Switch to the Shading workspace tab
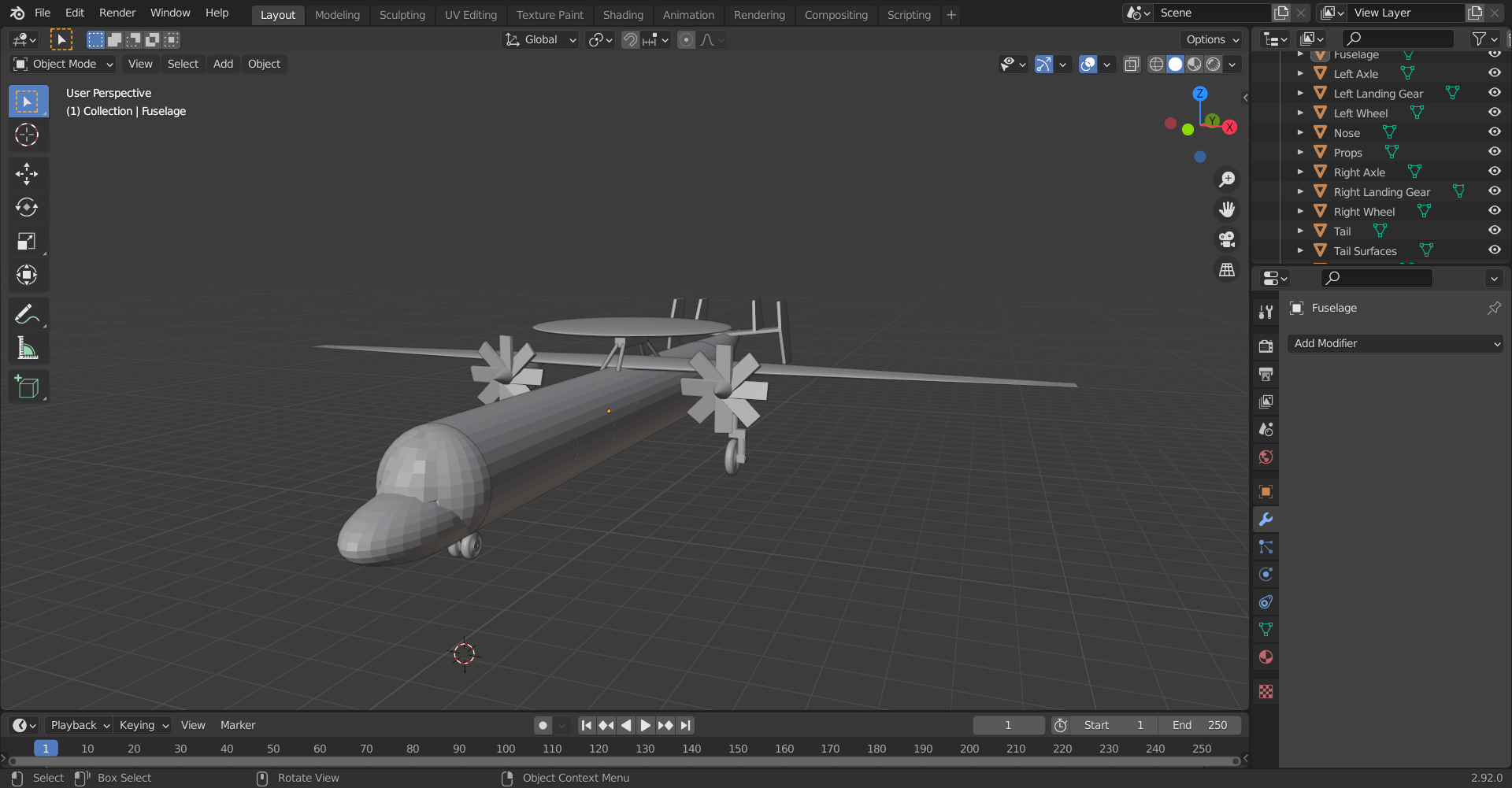This screenshot has height=788, width=1512. (x=623, y=14)
